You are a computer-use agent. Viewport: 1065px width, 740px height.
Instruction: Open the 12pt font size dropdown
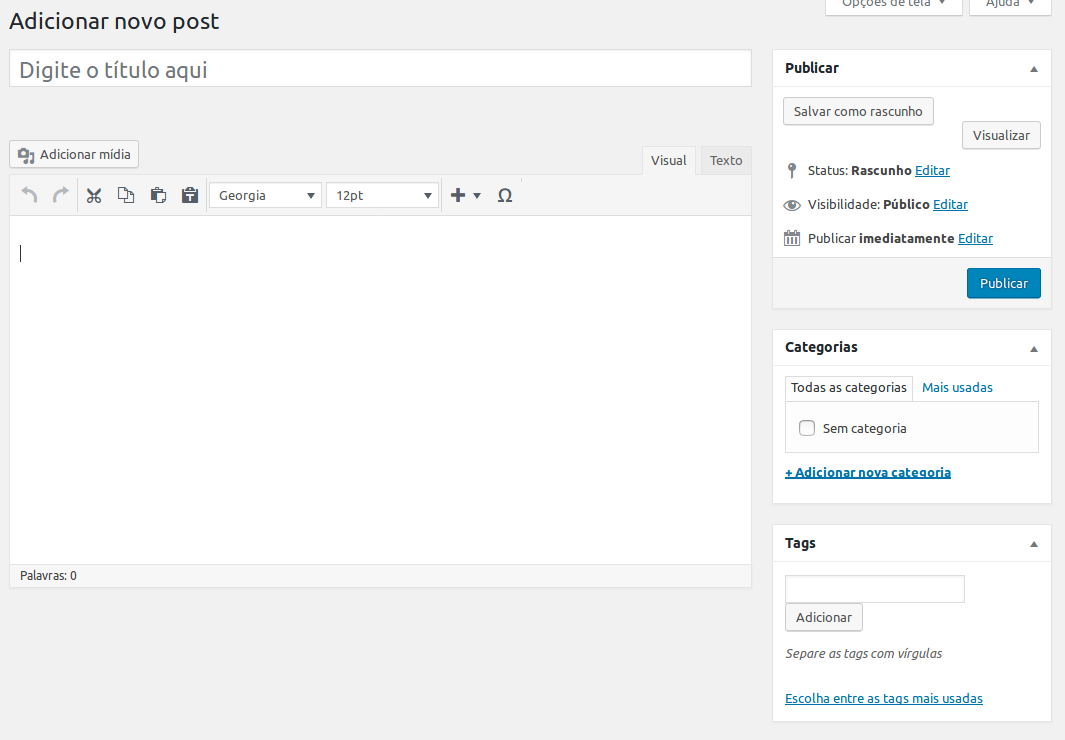(382, 196)
